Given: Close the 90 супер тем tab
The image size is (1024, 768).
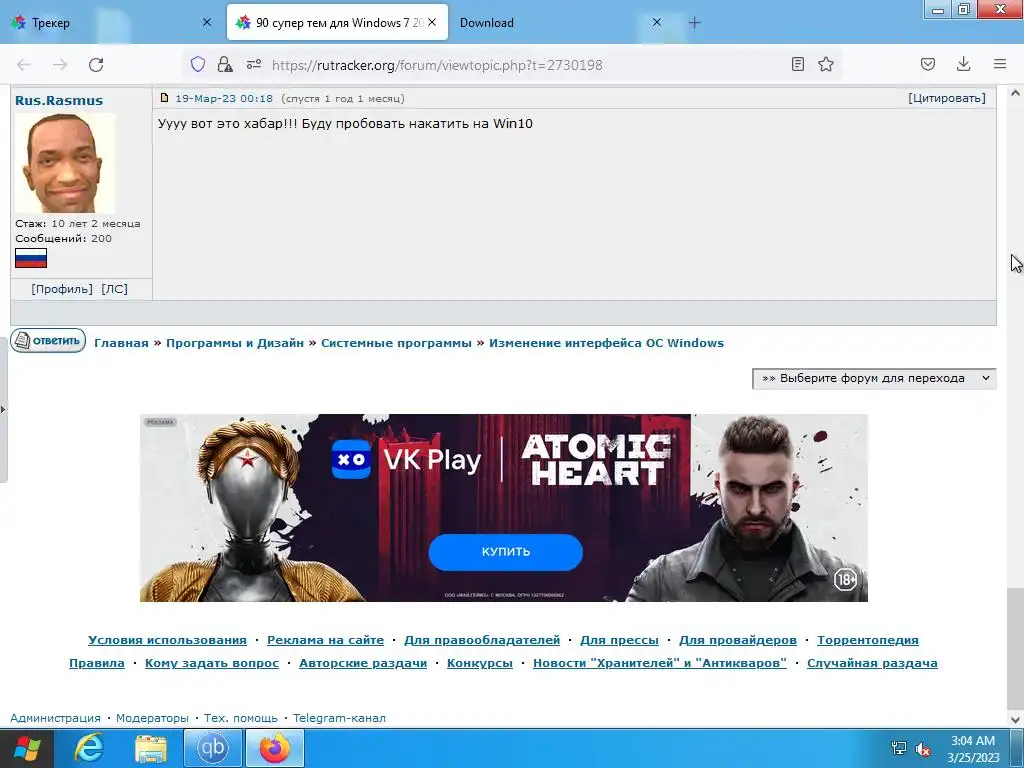Looking at the screenshot, I should (432, 22).
